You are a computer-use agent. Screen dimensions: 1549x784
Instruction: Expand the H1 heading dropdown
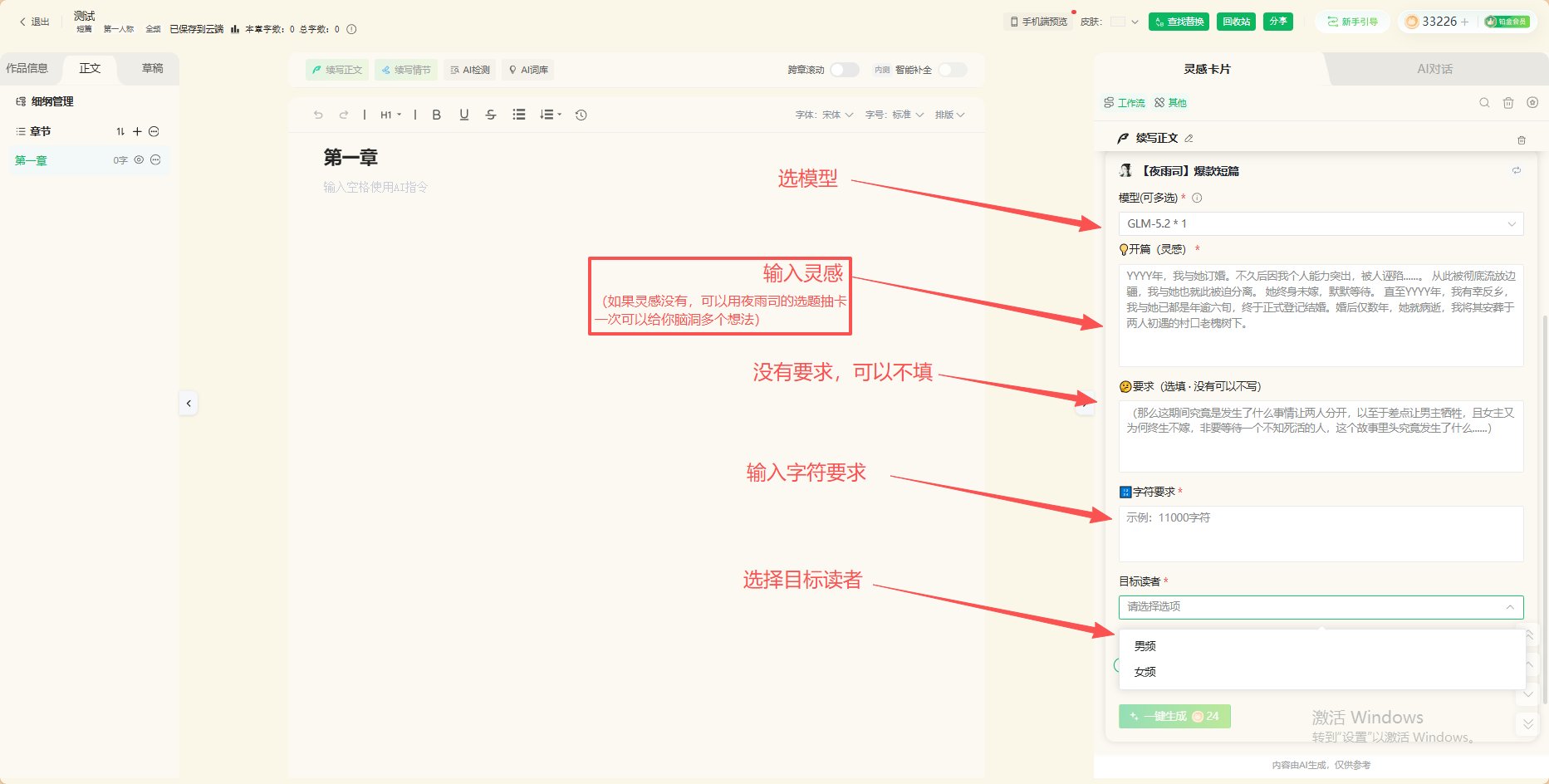tap(390, 115)
